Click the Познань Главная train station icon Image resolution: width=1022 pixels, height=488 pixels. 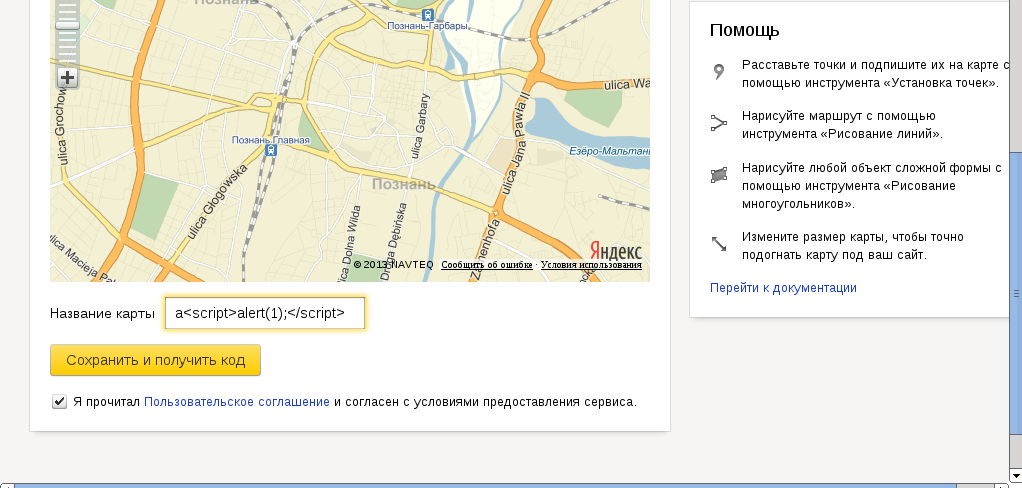(270, 151)
